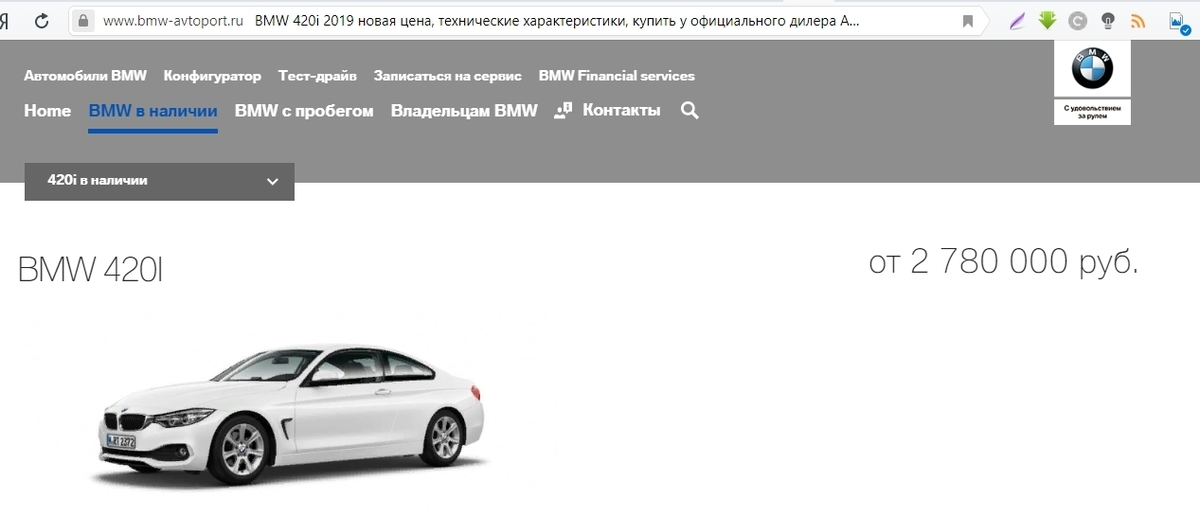The image size is (1200, 517).
Task: Open Владельцам BMW section
Action: tap(464, 111)
